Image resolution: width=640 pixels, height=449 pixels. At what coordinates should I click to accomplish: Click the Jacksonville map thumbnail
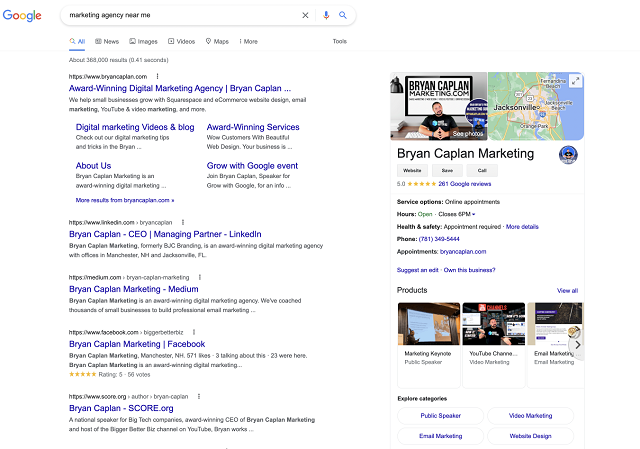[536, 106]
